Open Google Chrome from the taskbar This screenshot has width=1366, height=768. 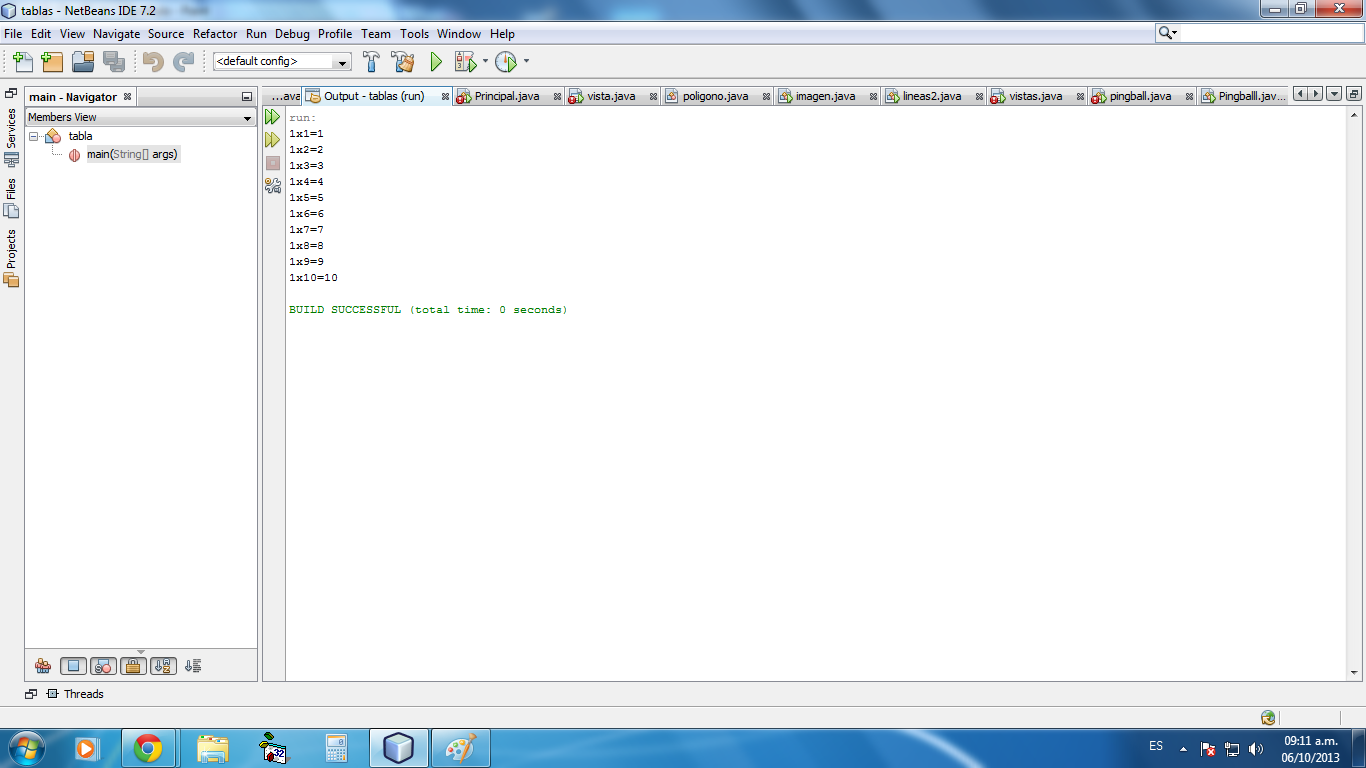tap(148, 746)
